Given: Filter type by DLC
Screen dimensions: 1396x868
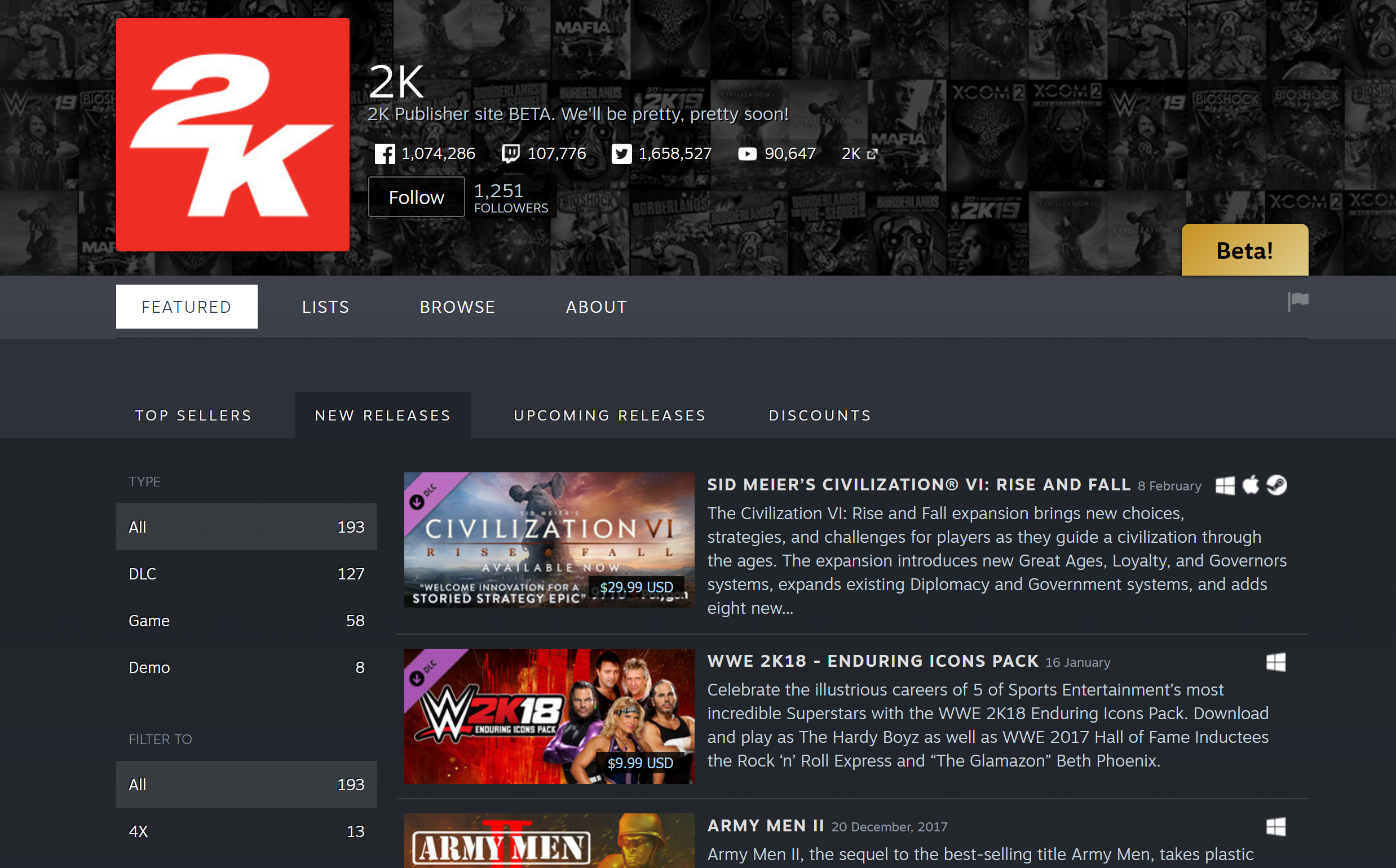Looking at the screenshot, I should (x=246, y=574).
